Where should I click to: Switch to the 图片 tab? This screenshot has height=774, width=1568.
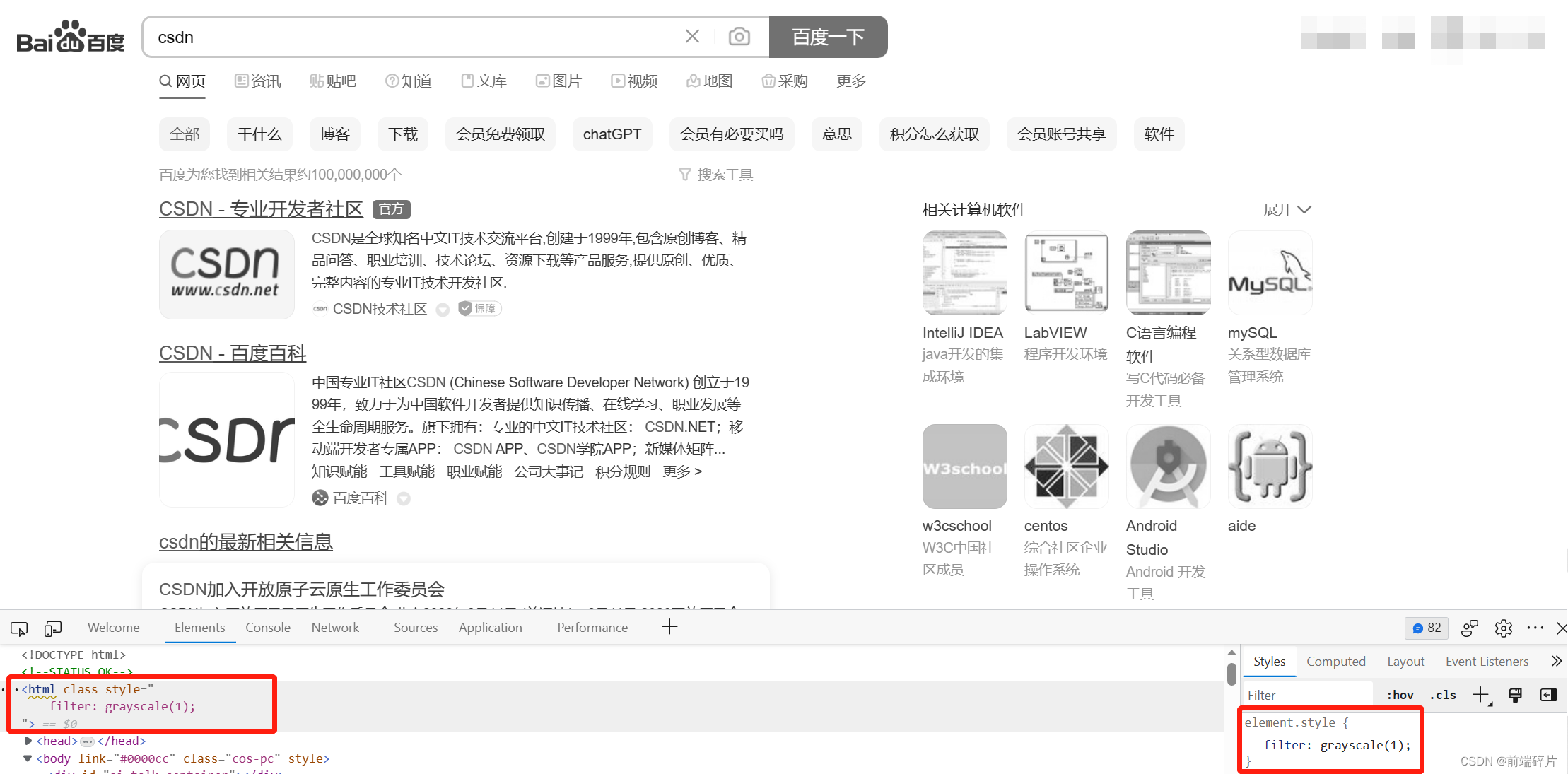[x=558, y=81]
